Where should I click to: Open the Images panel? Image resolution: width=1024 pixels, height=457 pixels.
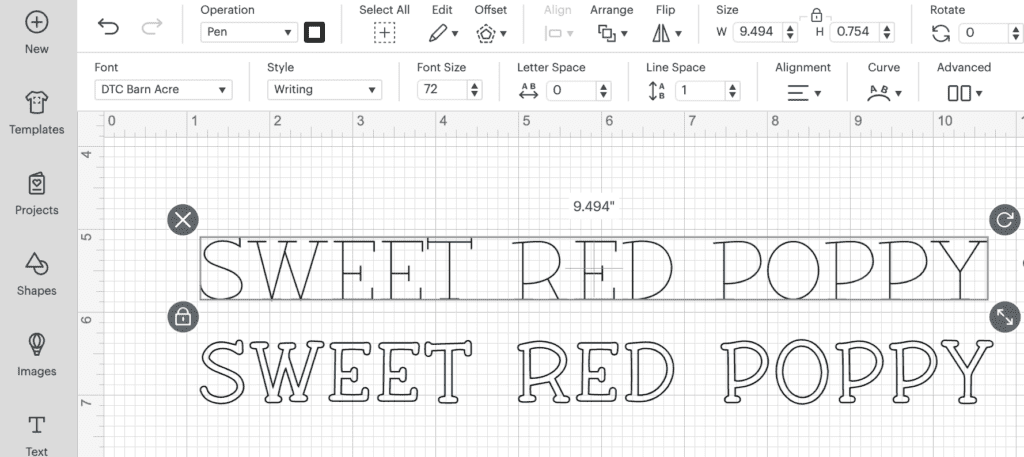coord(37,355)
